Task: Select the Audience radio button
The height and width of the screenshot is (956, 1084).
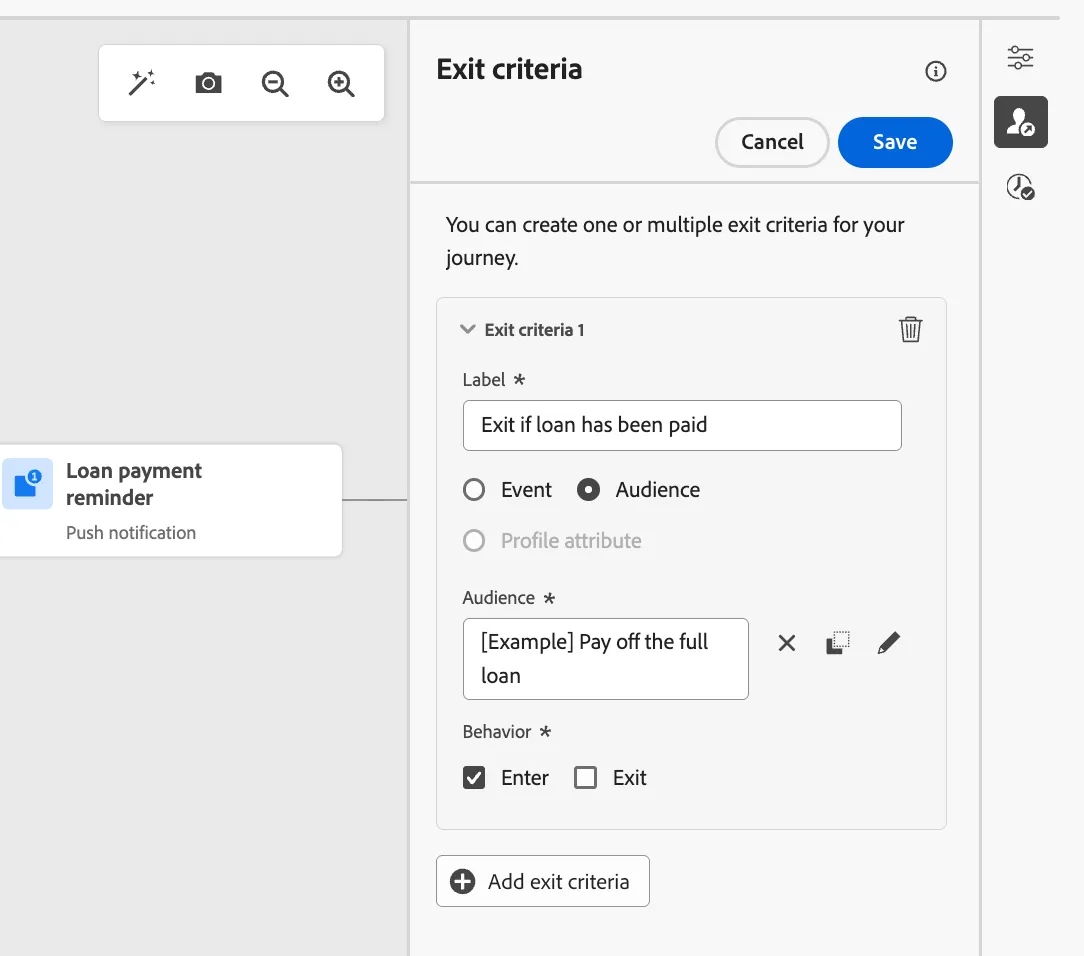Action: [x=588, y=489]
